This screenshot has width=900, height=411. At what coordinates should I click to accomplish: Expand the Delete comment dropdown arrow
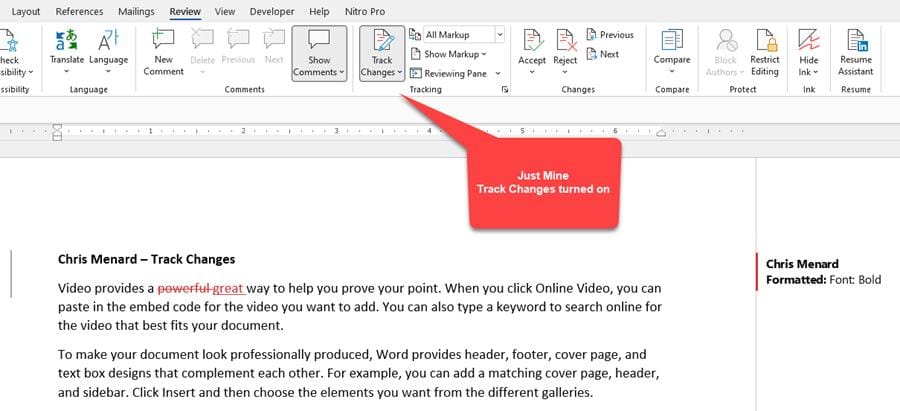tap(202, 72)
